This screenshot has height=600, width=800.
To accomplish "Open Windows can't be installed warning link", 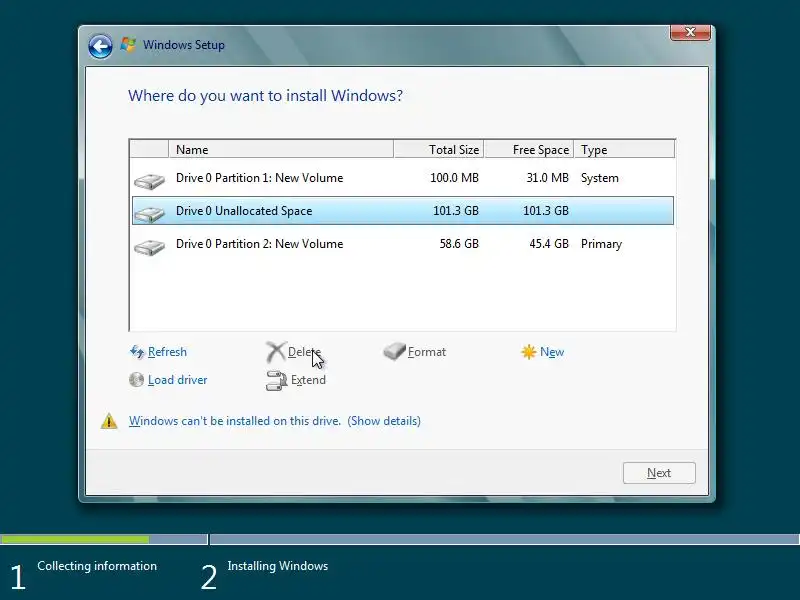I will coord(235,421).
